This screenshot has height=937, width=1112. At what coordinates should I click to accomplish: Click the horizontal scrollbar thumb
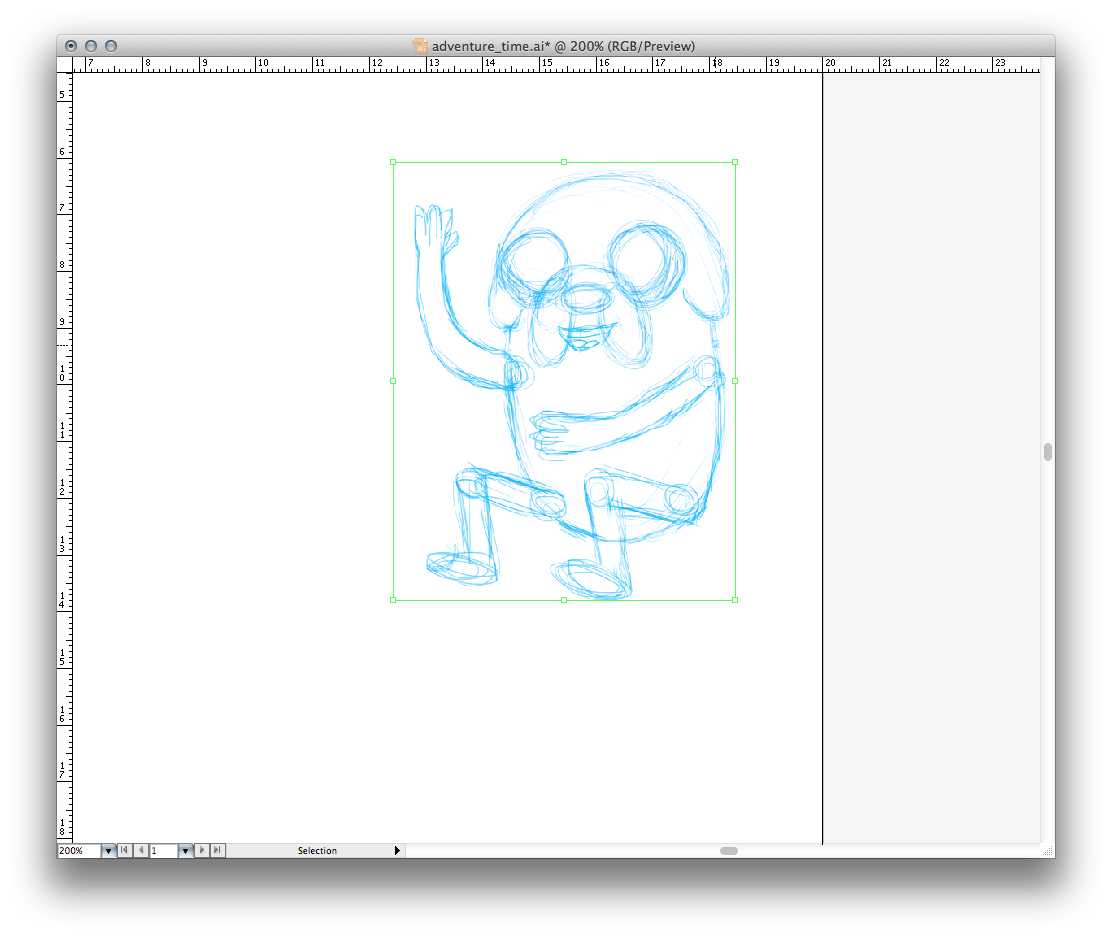point(729,851)
